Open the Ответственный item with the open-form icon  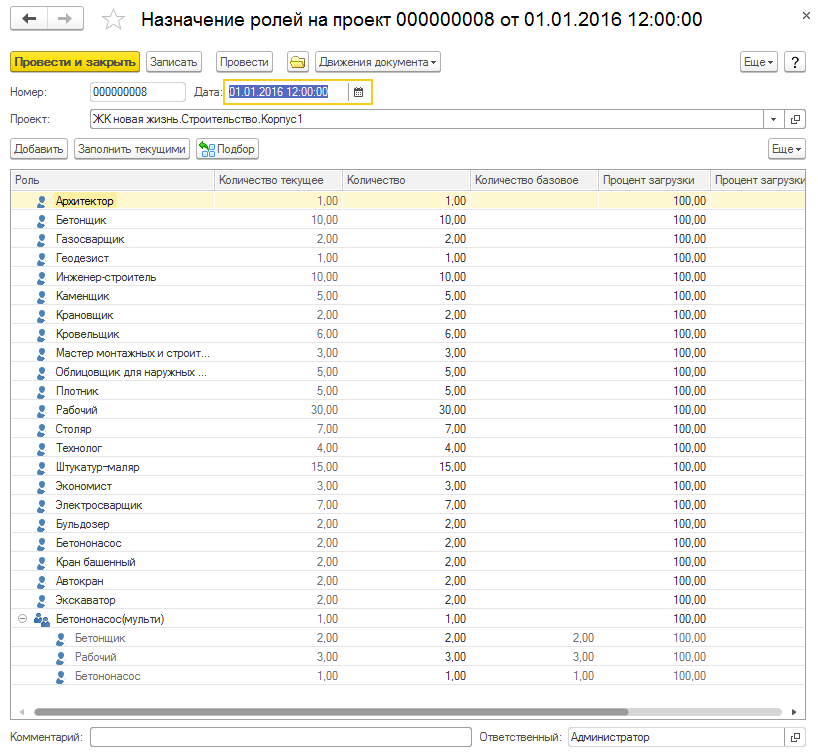(795, 737)
